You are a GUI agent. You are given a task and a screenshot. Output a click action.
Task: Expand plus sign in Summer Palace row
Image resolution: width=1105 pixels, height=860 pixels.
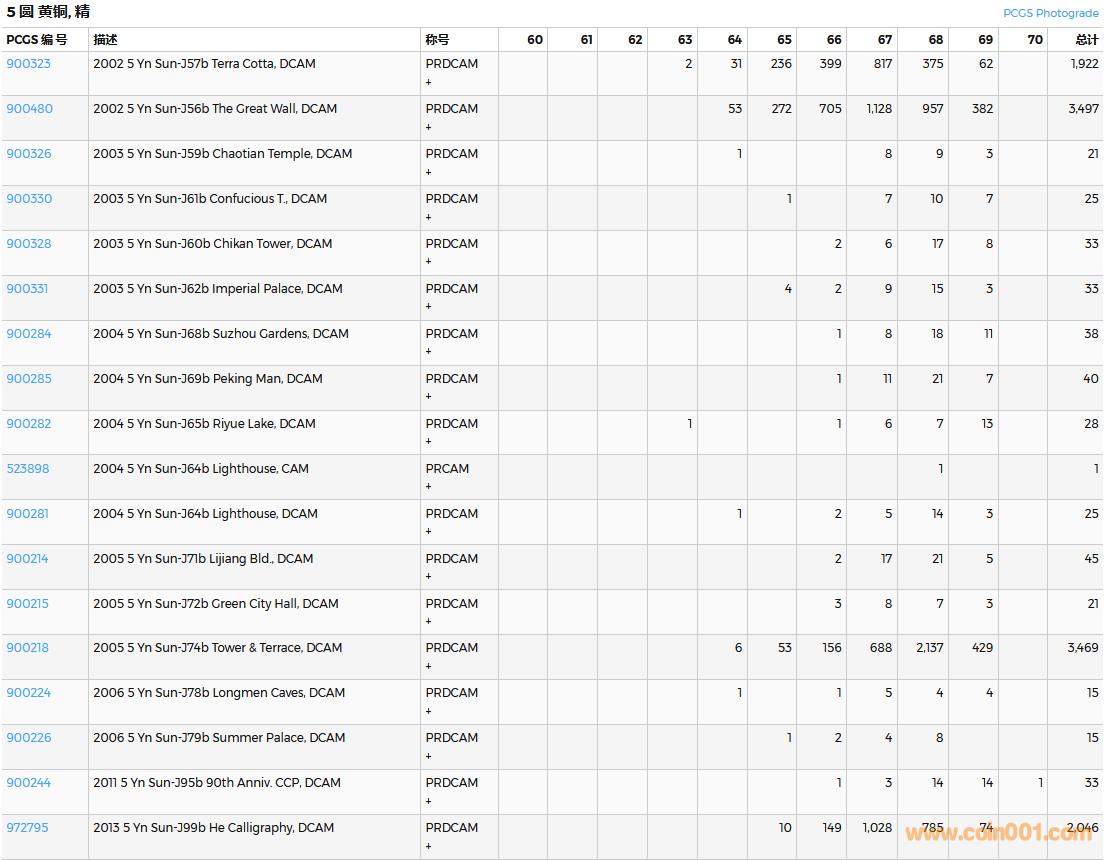429,756
